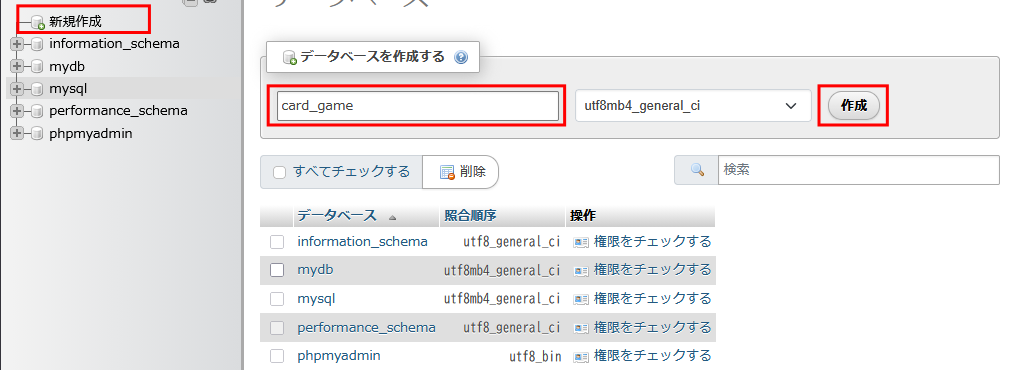Click the privileges icon in the phpmyadmin row
This screenshot has width=1015, height=370.
[x=581, y=356]
